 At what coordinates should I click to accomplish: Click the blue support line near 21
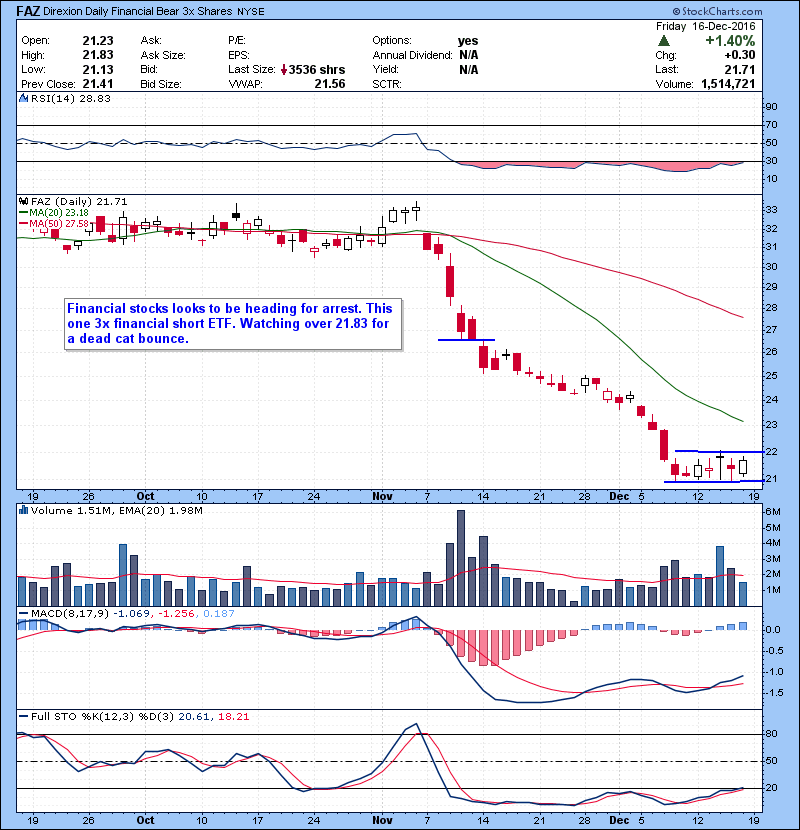pyautogui.click(x=713, y=481)
